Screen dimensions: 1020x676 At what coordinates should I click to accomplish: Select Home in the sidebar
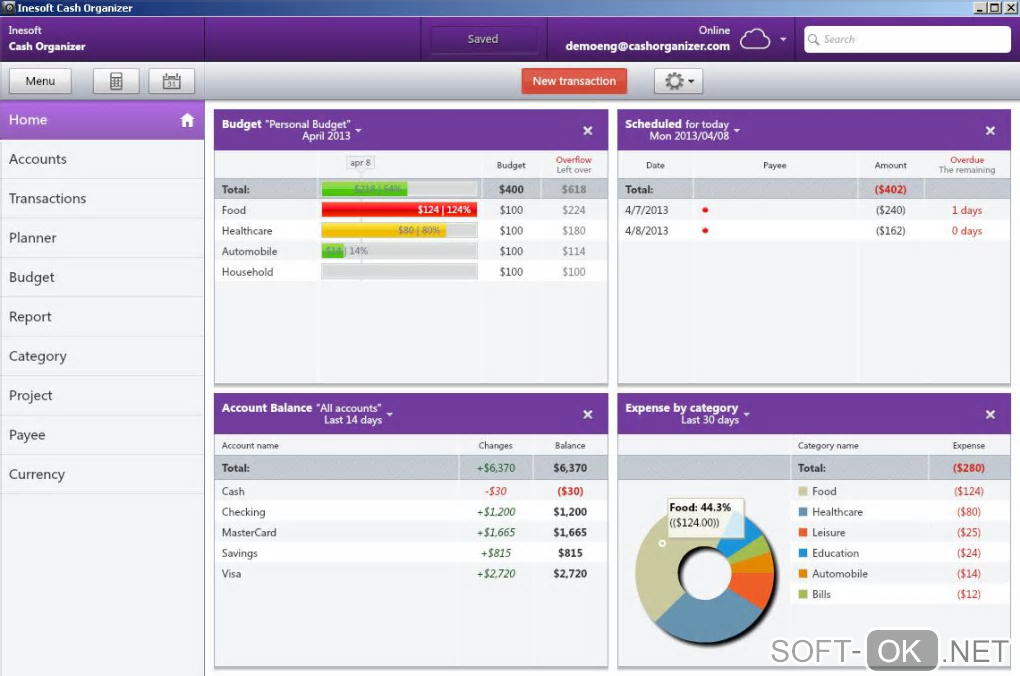pyautogui.click(x=102, y=120)
